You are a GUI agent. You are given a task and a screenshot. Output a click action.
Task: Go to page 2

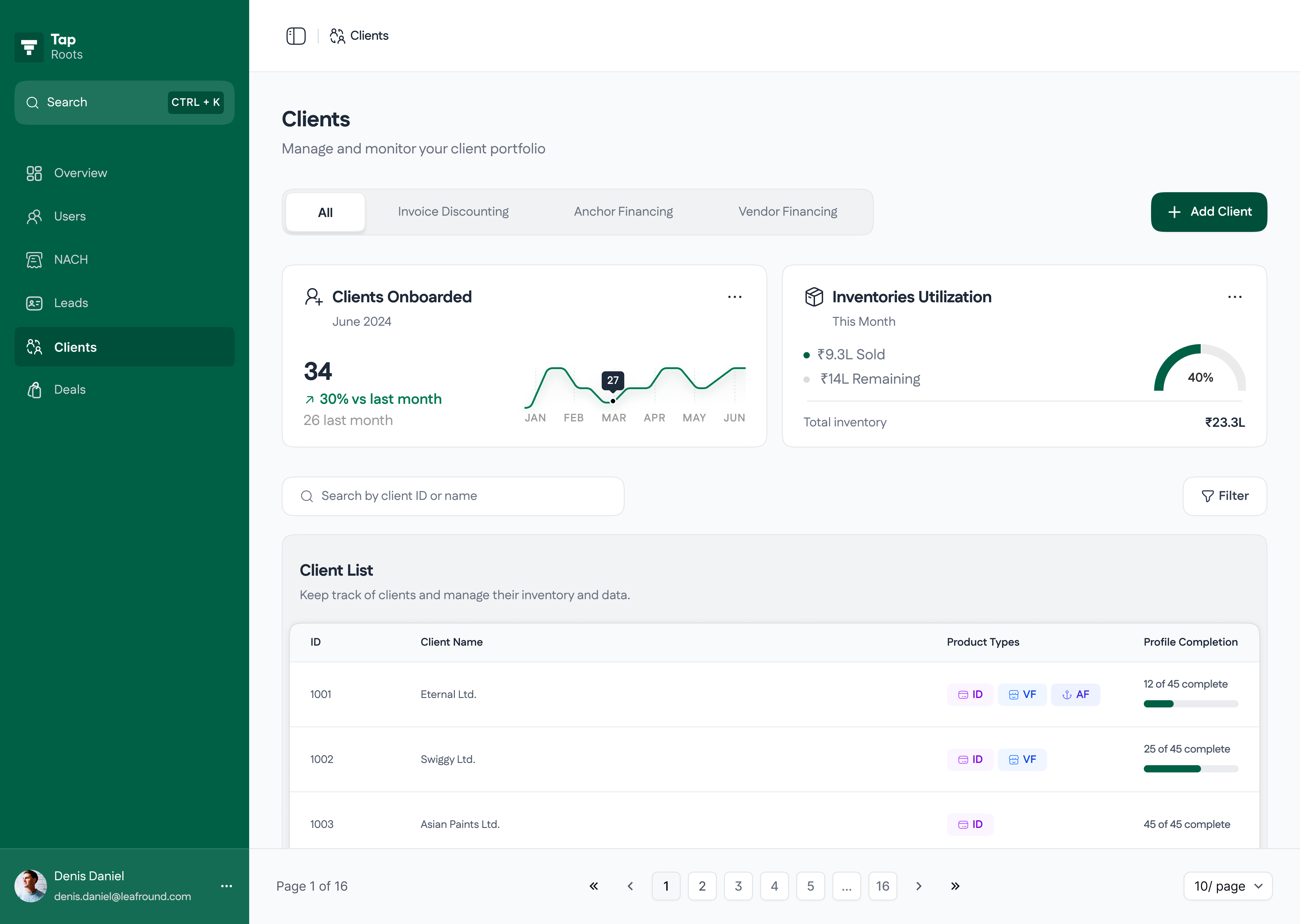[702, 886]
